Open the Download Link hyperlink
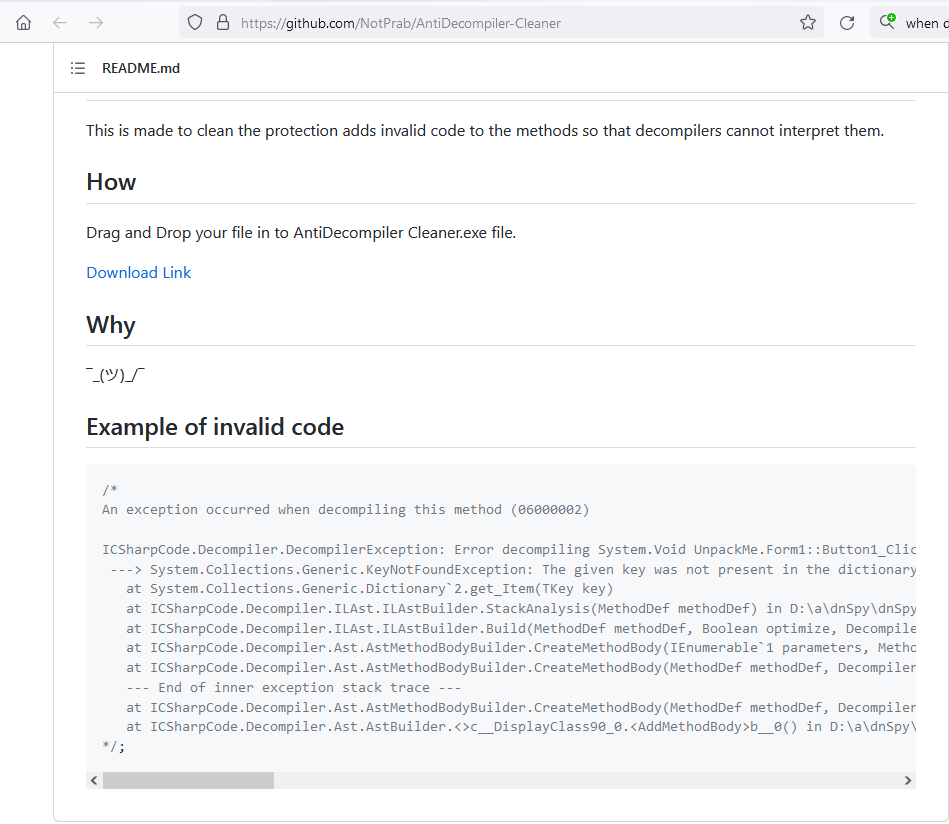 [x=139, y=272]
